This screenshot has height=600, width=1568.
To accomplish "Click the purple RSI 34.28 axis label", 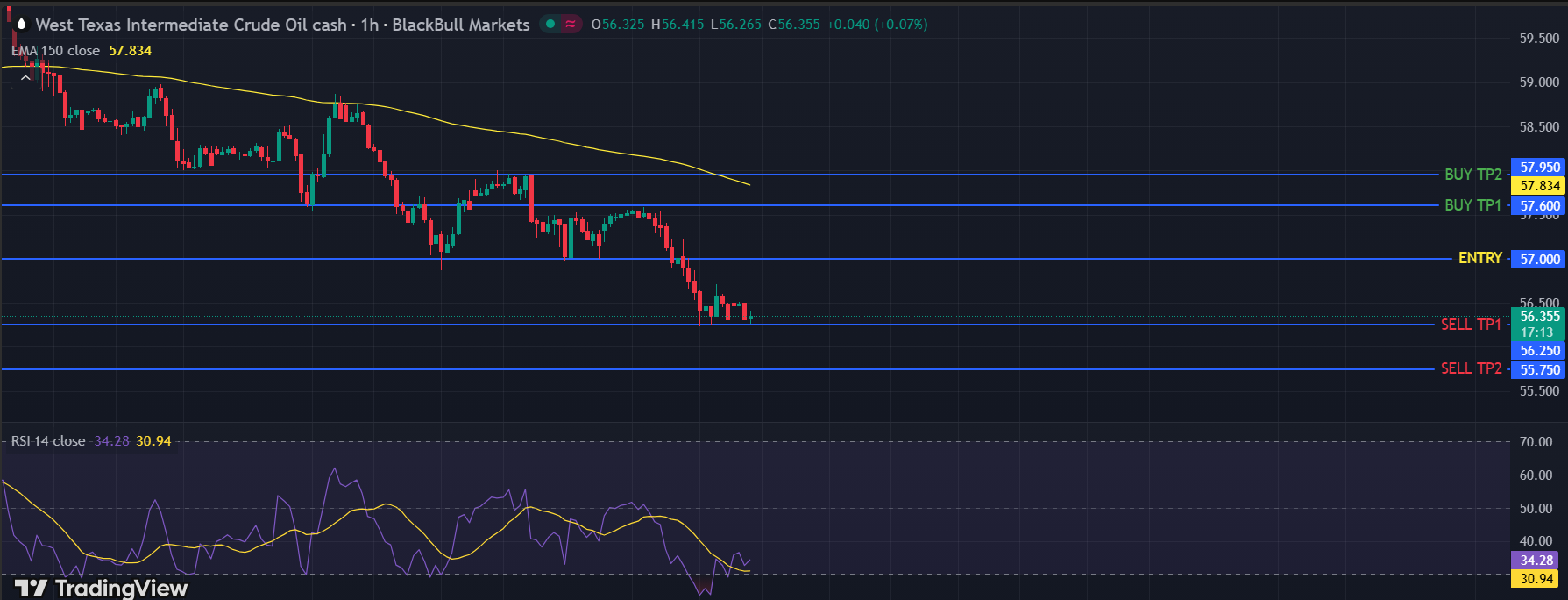I will (1536, 560).
